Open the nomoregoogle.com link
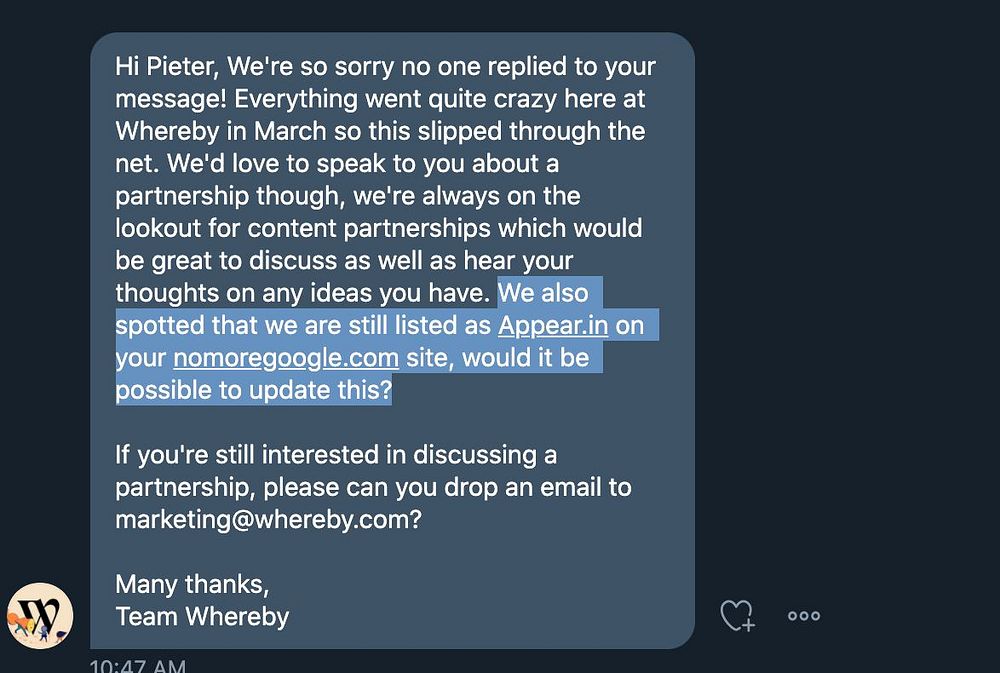Viewport: 1000px width, 673px height. pyautogui.click(x=286, y=357)
